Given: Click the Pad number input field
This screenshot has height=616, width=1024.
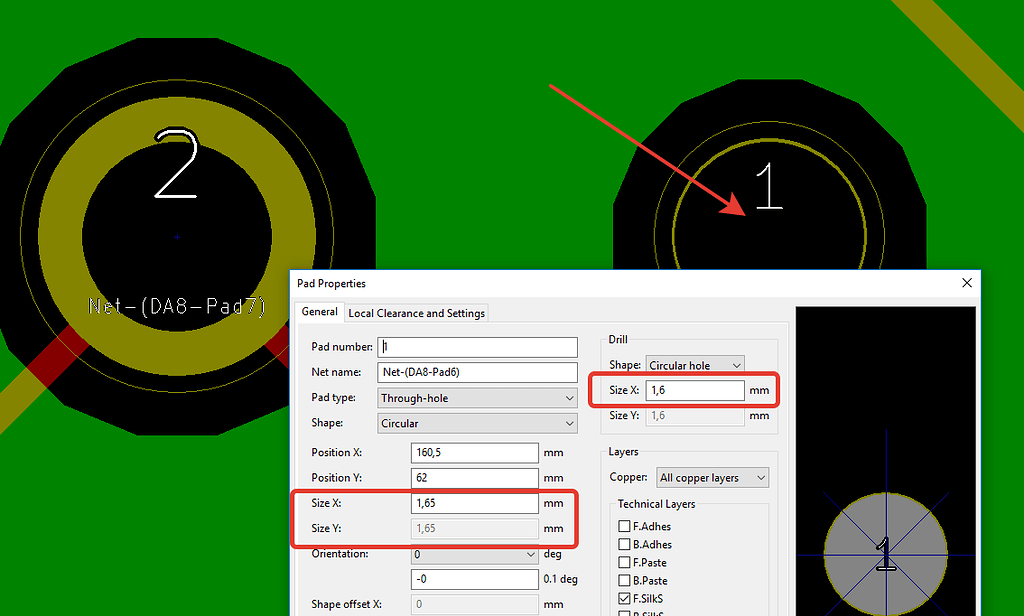Looking at the screenshot, I should pos(478,347).
